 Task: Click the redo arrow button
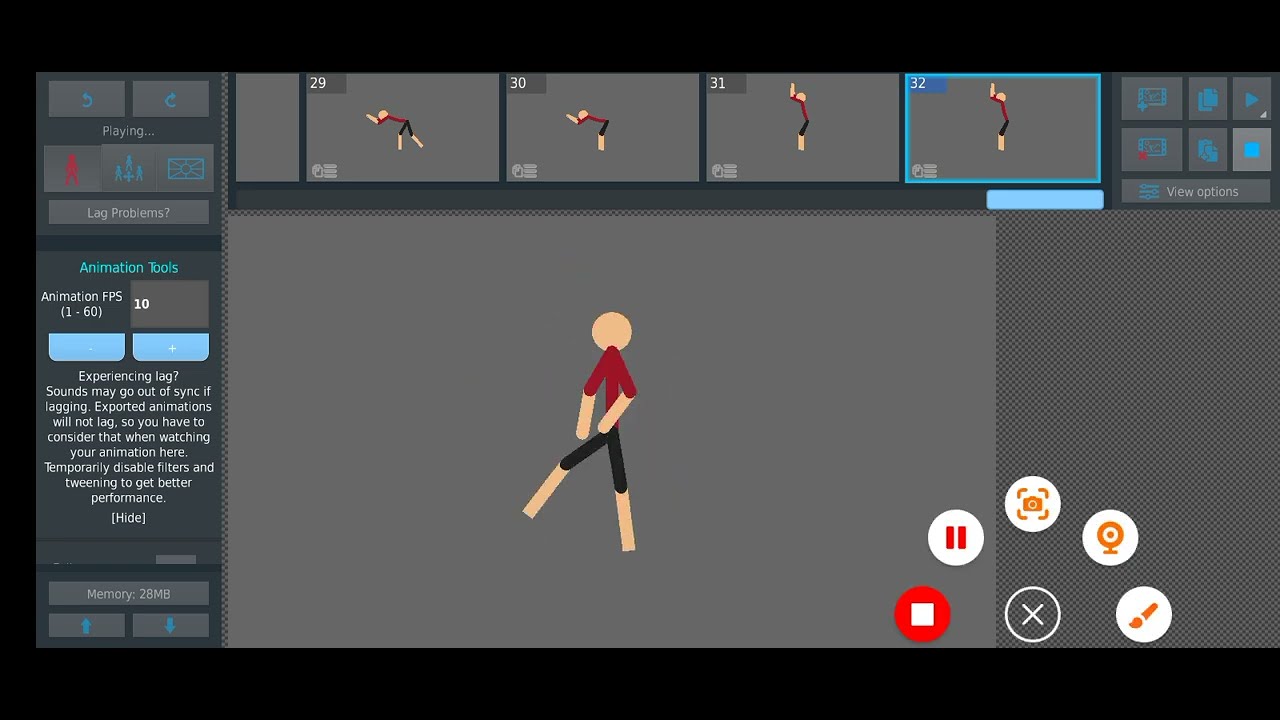(x=171, y=100)
